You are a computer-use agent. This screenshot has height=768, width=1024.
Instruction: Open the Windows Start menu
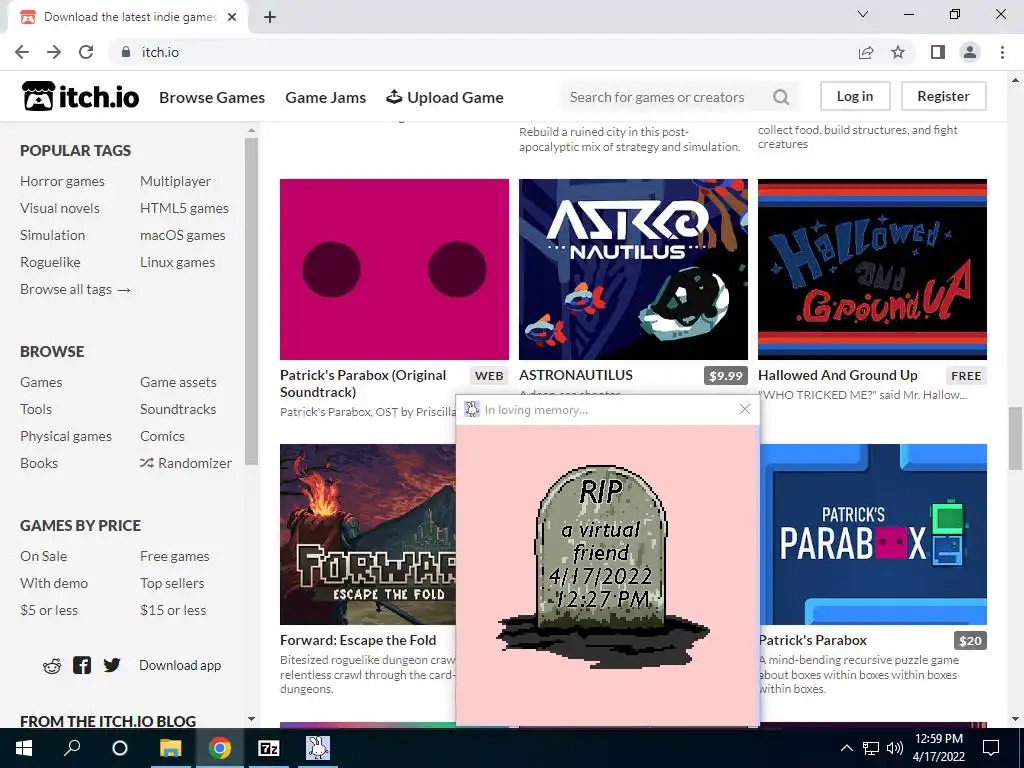coord(24,748)
